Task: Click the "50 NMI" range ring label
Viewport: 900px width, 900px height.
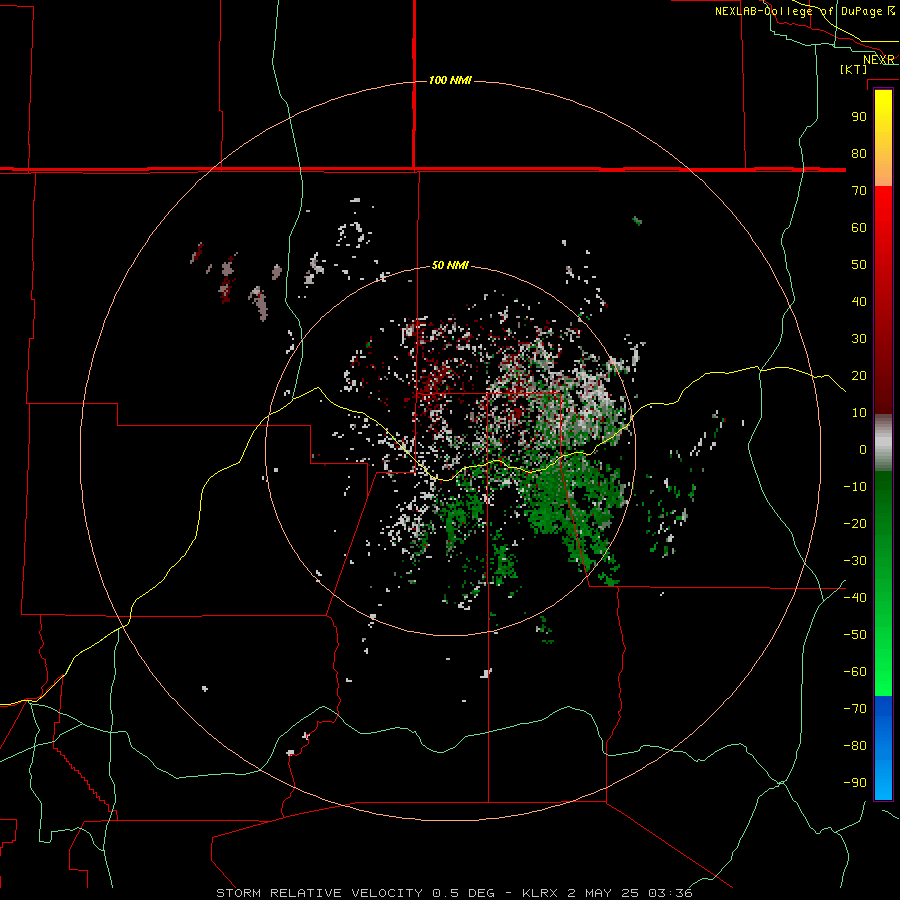Action: click(x=450, y=265)
